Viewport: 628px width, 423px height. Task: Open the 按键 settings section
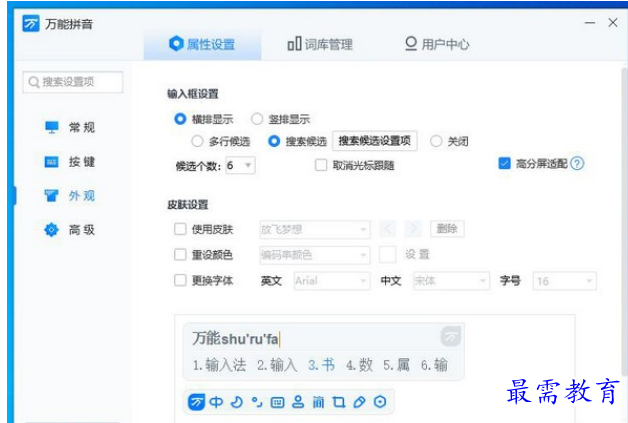[70, 162]
